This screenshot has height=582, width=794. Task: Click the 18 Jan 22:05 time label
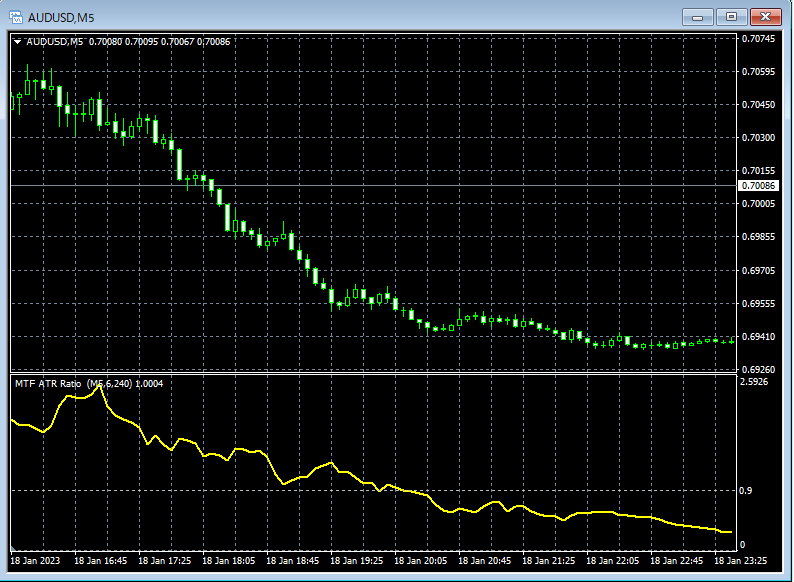tap(613, 561)
